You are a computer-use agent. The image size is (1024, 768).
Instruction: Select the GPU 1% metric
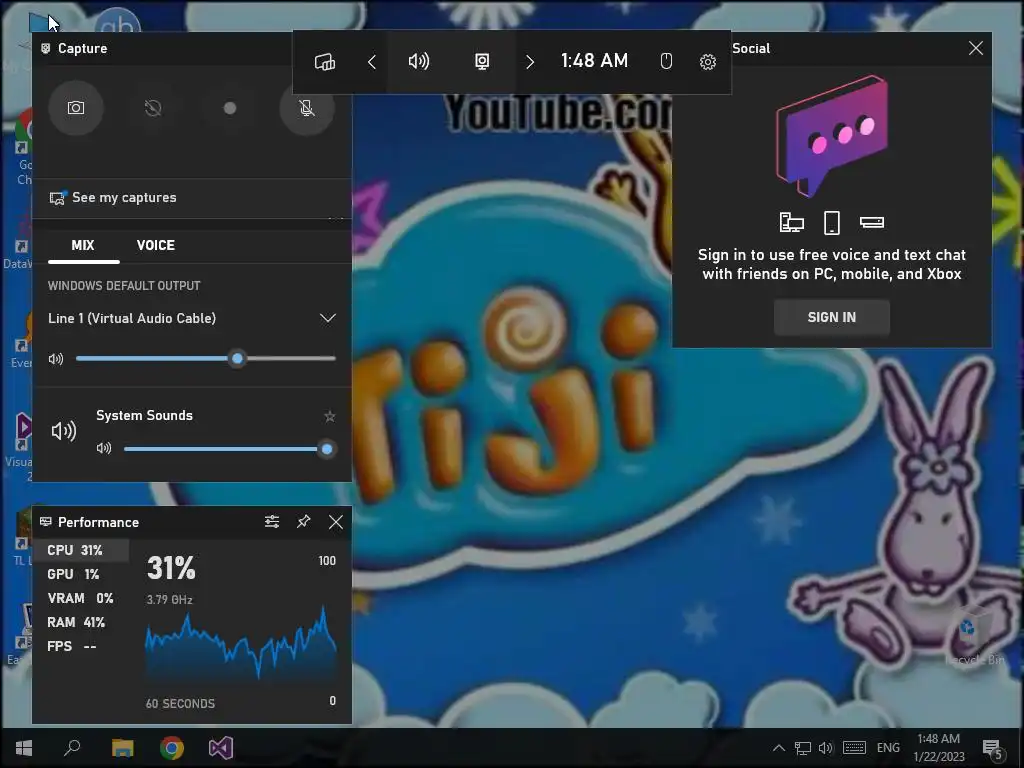pyautogui.click(x=81, y=575)
